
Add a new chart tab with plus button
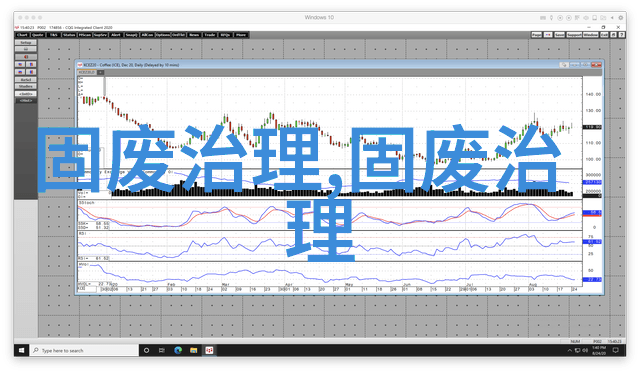100,72
